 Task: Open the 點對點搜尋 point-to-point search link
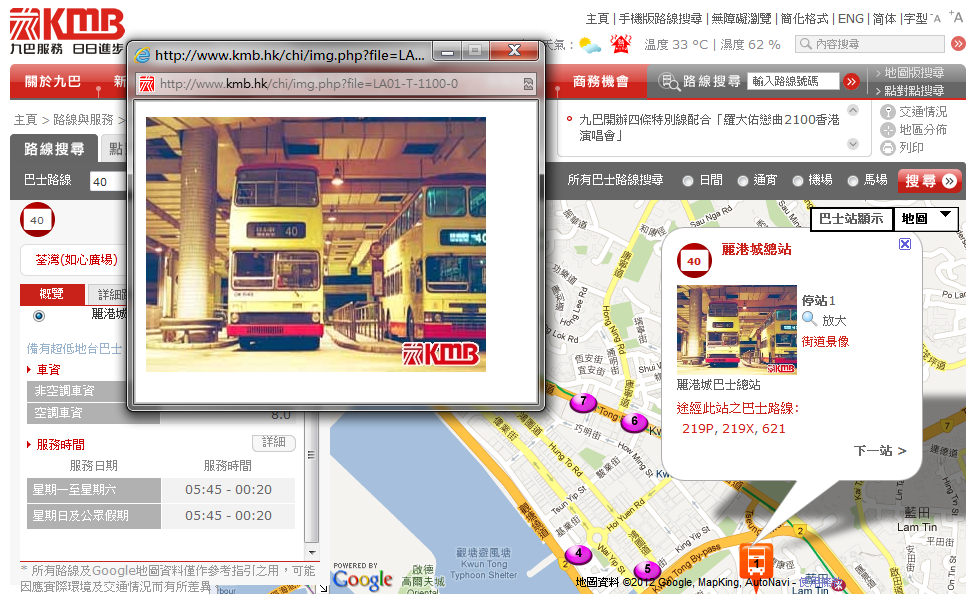point(914,91)
